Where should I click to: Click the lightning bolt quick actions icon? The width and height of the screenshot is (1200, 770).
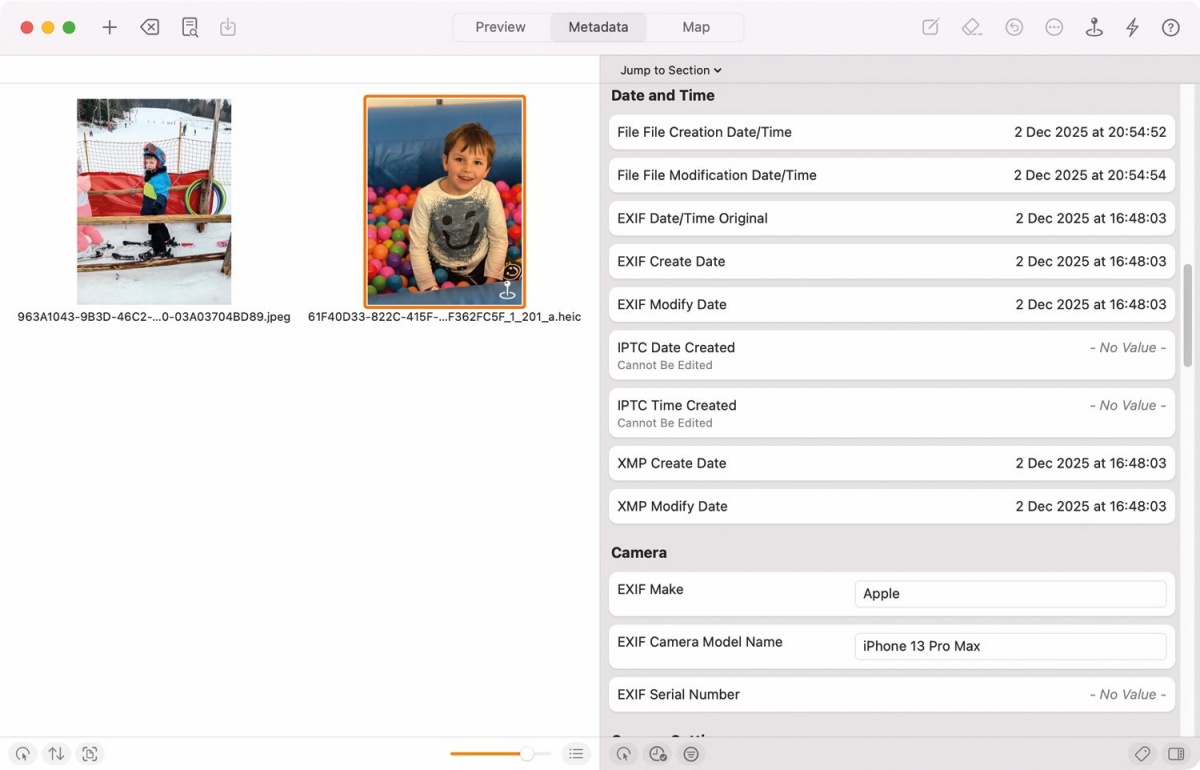(x=1132, y=27)
